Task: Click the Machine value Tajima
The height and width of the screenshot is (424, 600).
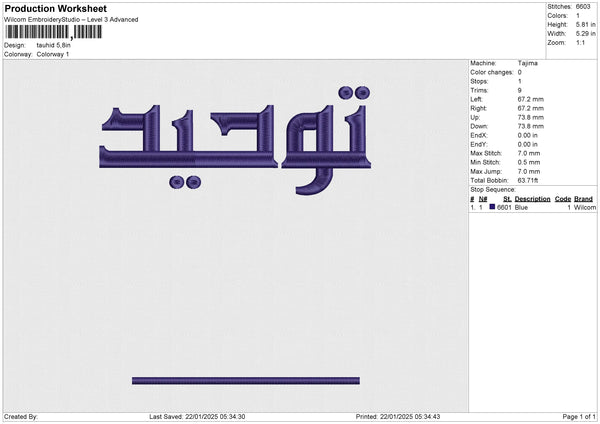Action: point(528,63)
